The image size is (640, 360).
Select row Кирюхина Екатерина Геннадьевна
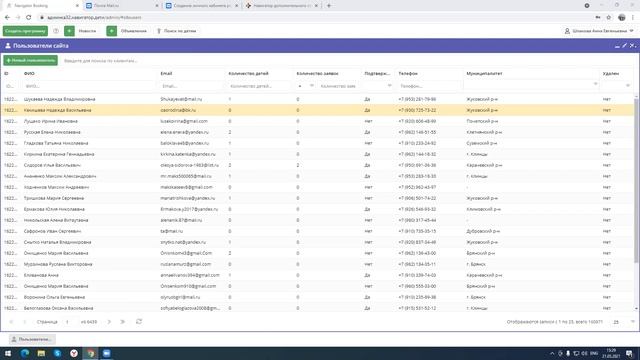[x=318, y=154]
